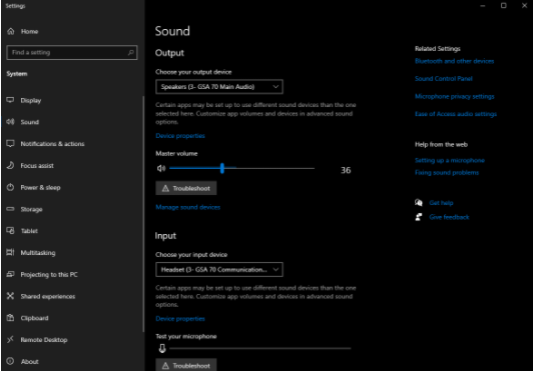Image resolution: width=534 pixels, height=371 pixels.
Task: Maximize the Settings window
Action: click(x=503, y=5)
